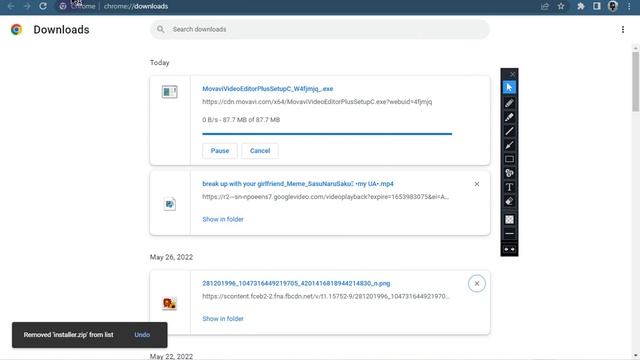Bookmark this page with the star icon
Screen dimensions: 640x360
(x=561, y=6)
